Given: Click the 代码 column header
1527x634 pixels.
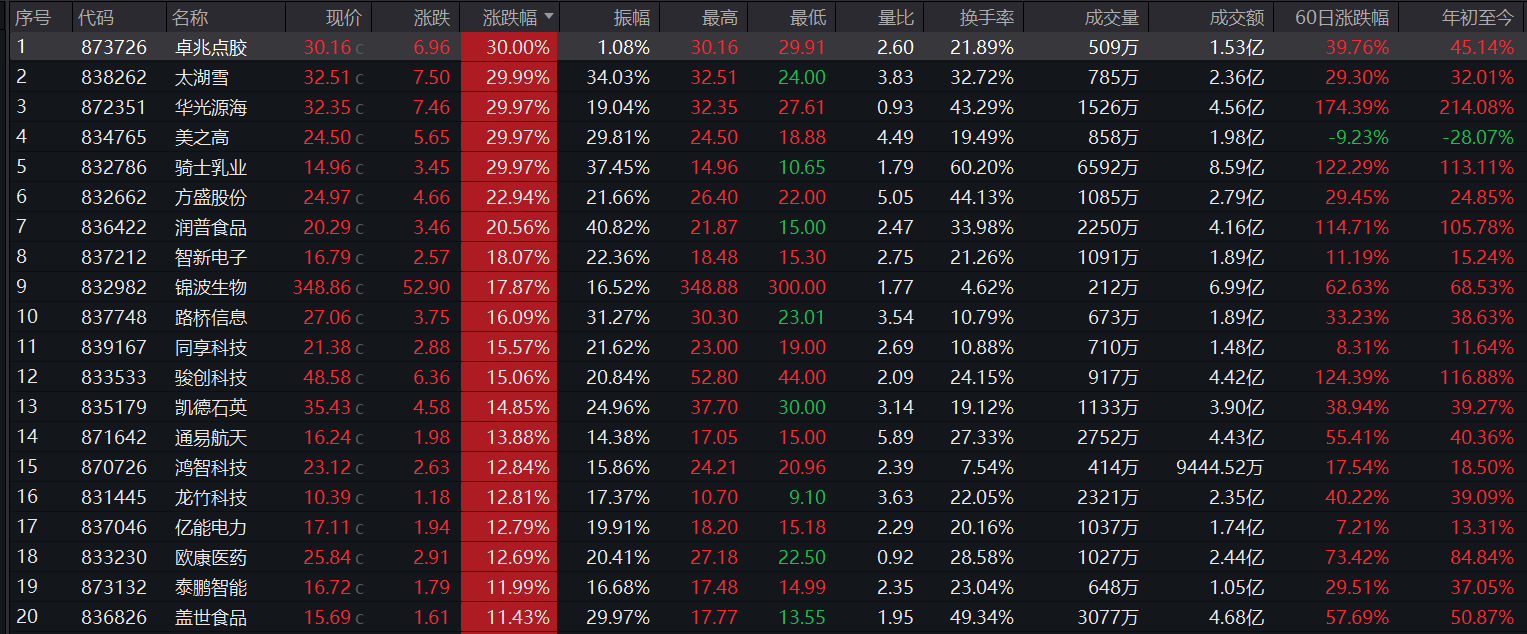Looking at the screenshot, I should tap(96, 17).
